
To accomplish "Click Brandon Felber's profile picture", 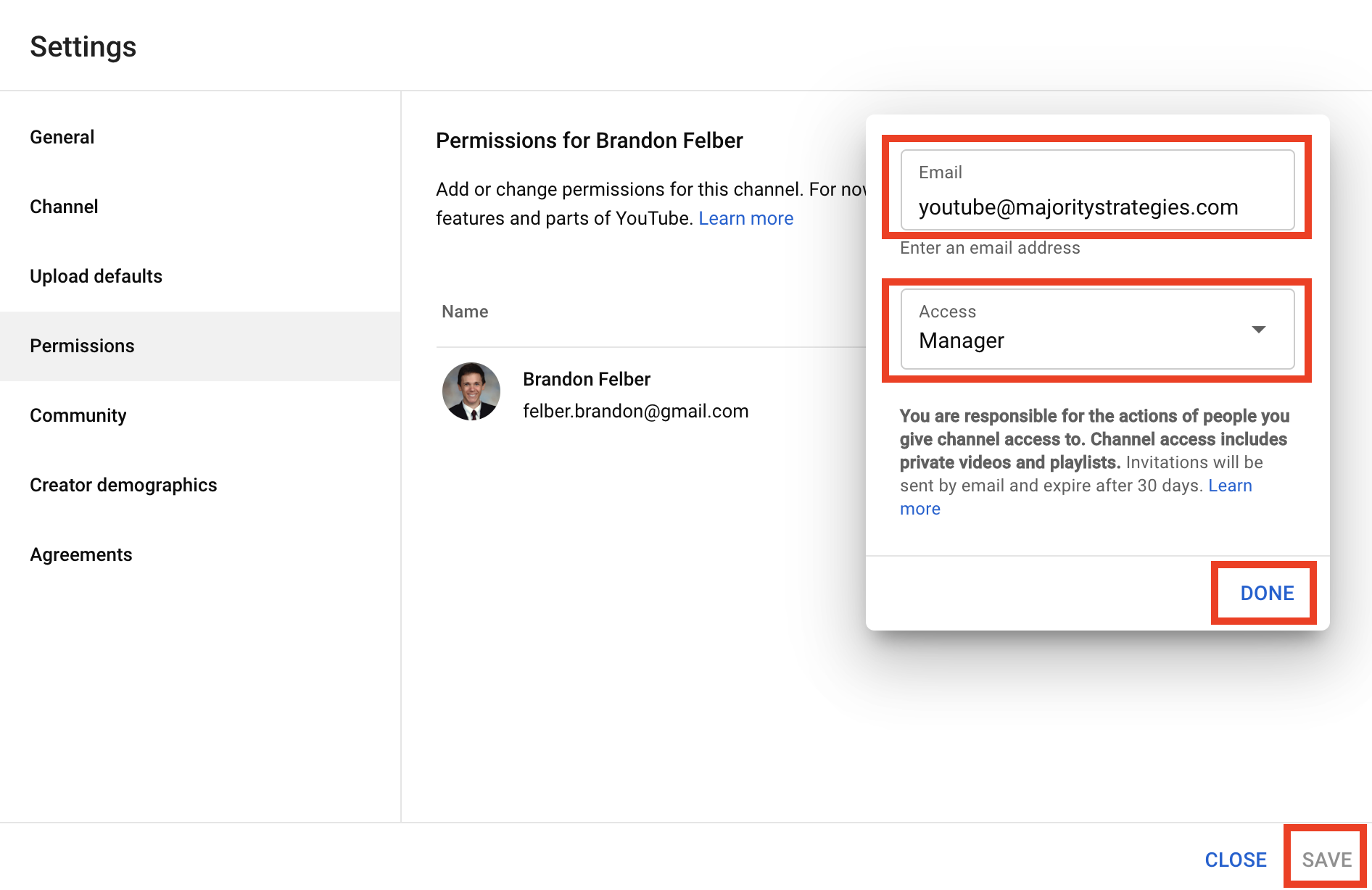I will [471, 391].
